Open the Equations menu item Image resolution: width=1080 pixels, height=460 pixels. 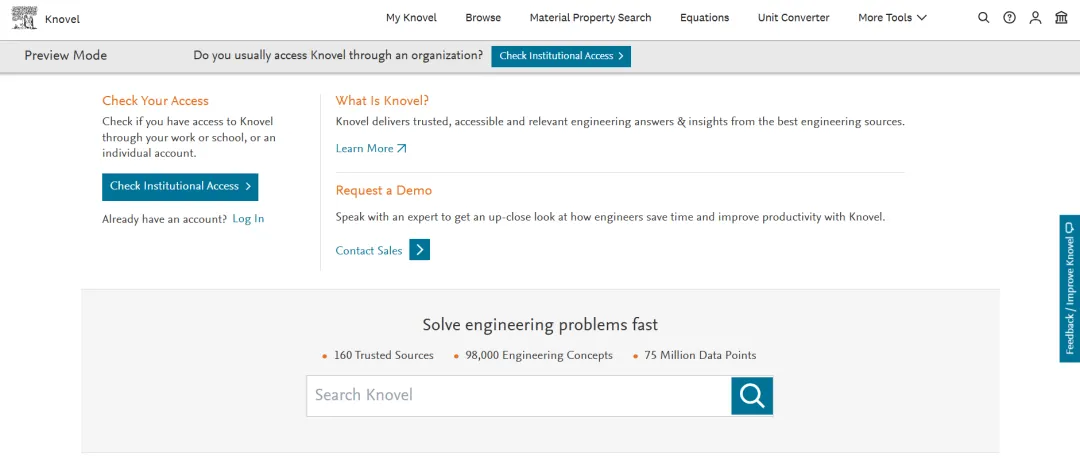click(705, 18)
